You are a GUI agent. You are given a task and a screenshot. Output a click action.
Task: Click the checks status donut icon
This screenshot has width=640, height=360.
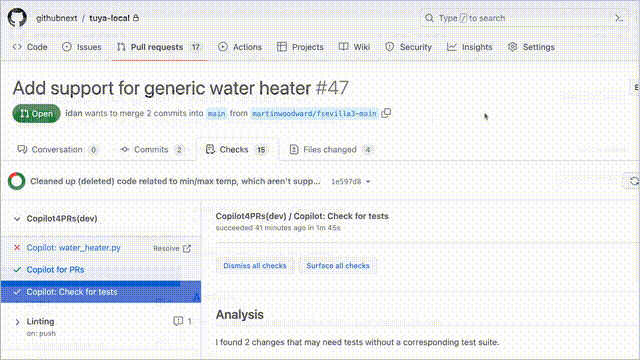(17, 181)
